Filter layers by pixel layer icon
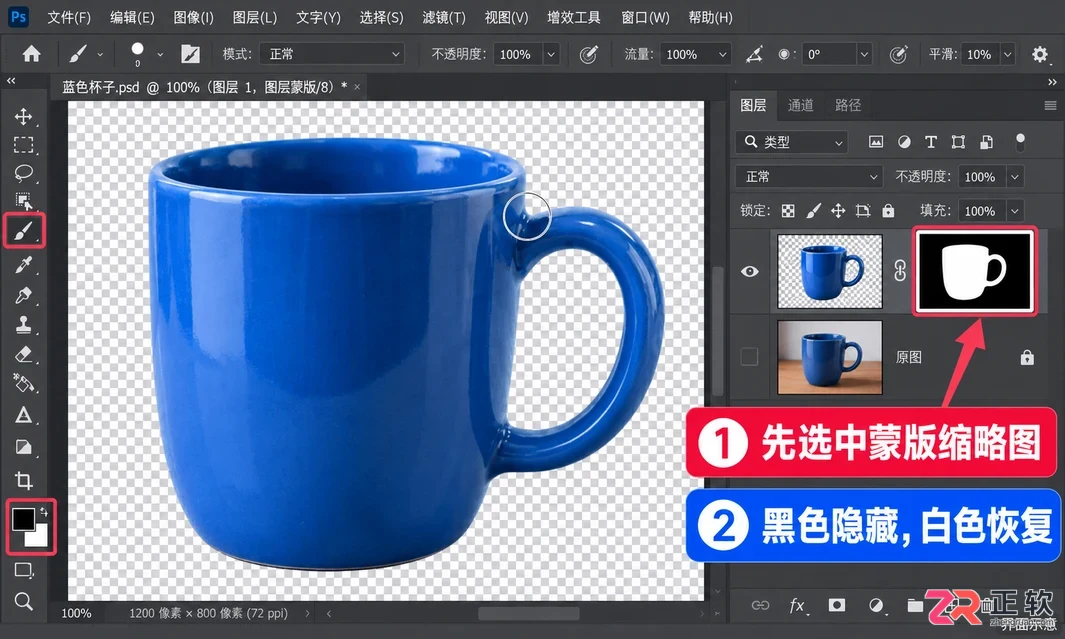The height and width of the screenshot is (639, 1065). 876,142
